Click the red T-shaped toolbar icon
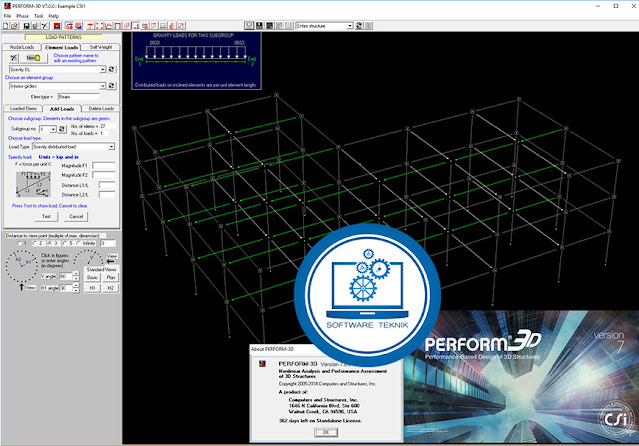 click(90, 26)
